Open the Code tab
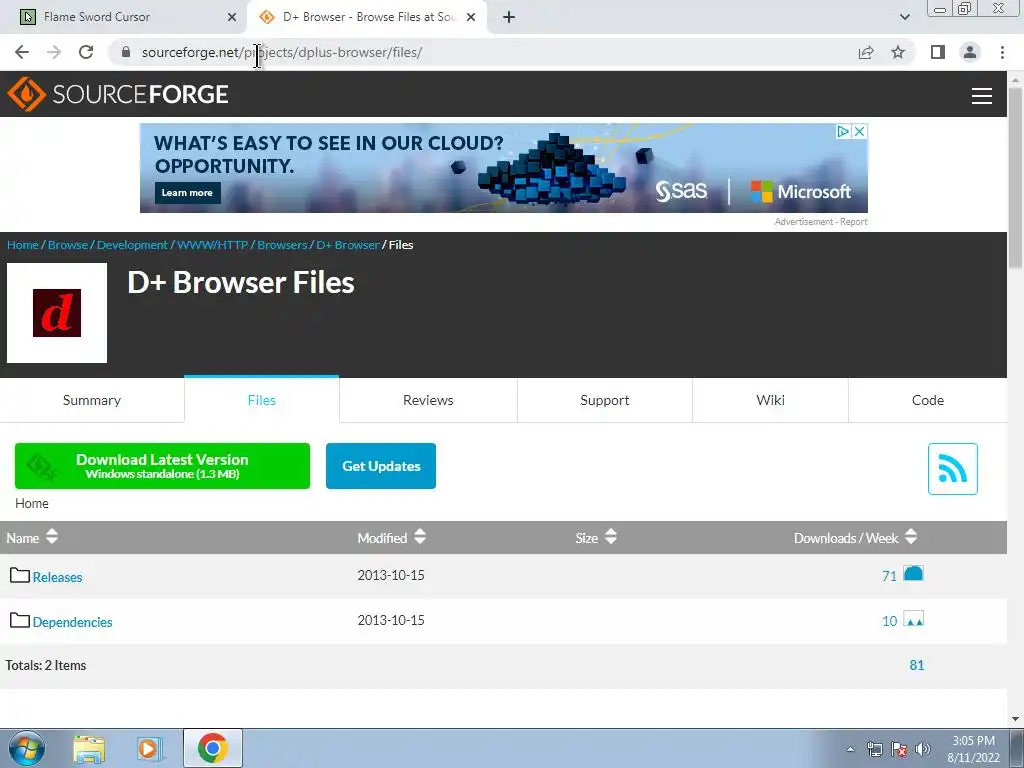This screenshot has height=768, width=1024. coord(928,400)
